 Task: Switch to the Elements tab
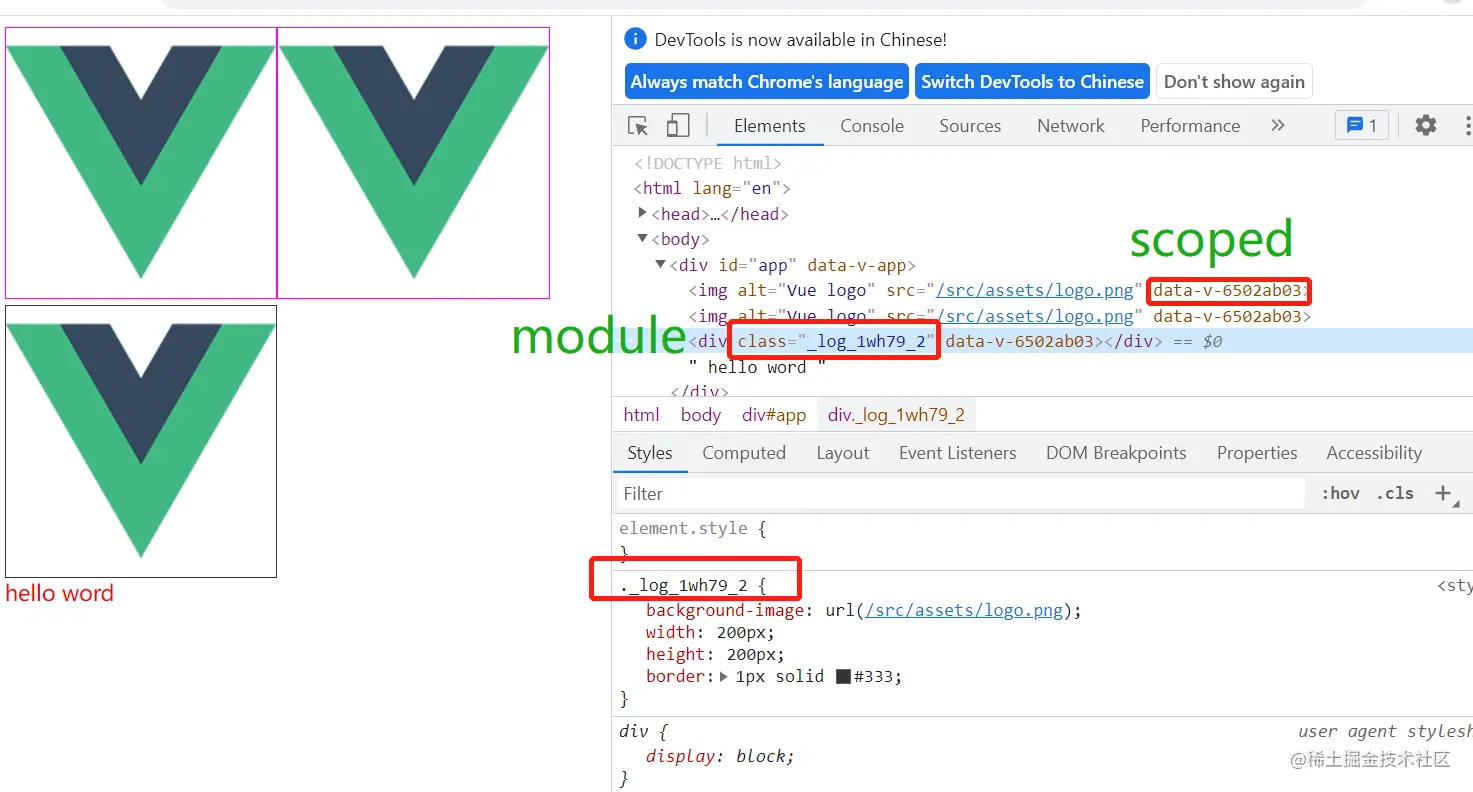pos(769,126)
